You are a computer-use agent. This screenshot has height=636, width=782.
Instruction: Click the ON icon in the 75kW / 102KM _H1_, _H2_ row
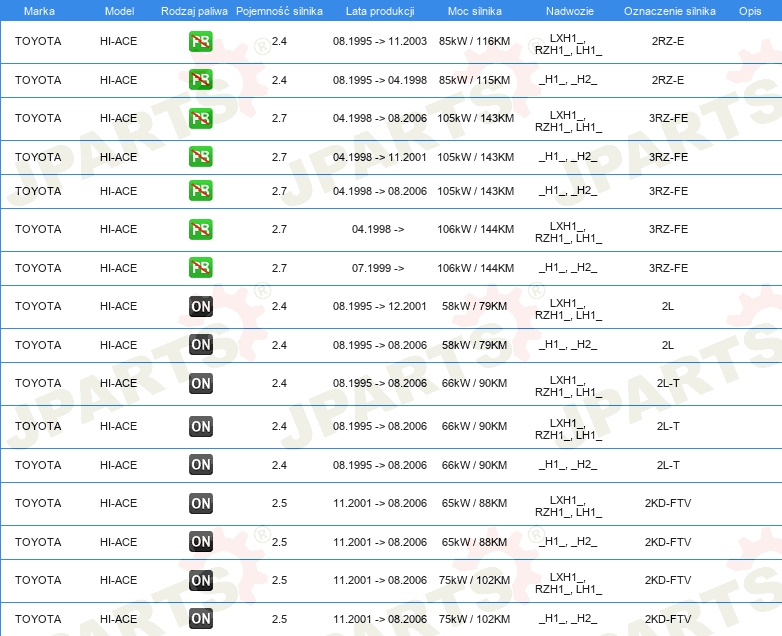pos(200,619)
